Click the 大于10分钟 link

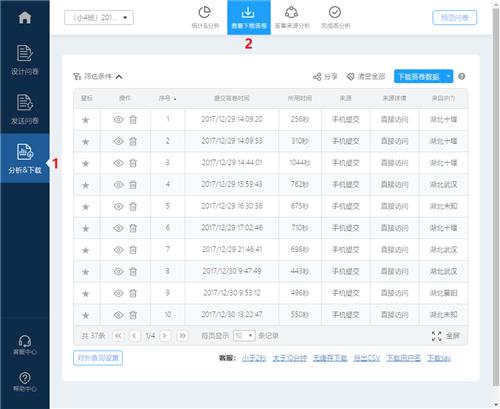pos(289,358)
